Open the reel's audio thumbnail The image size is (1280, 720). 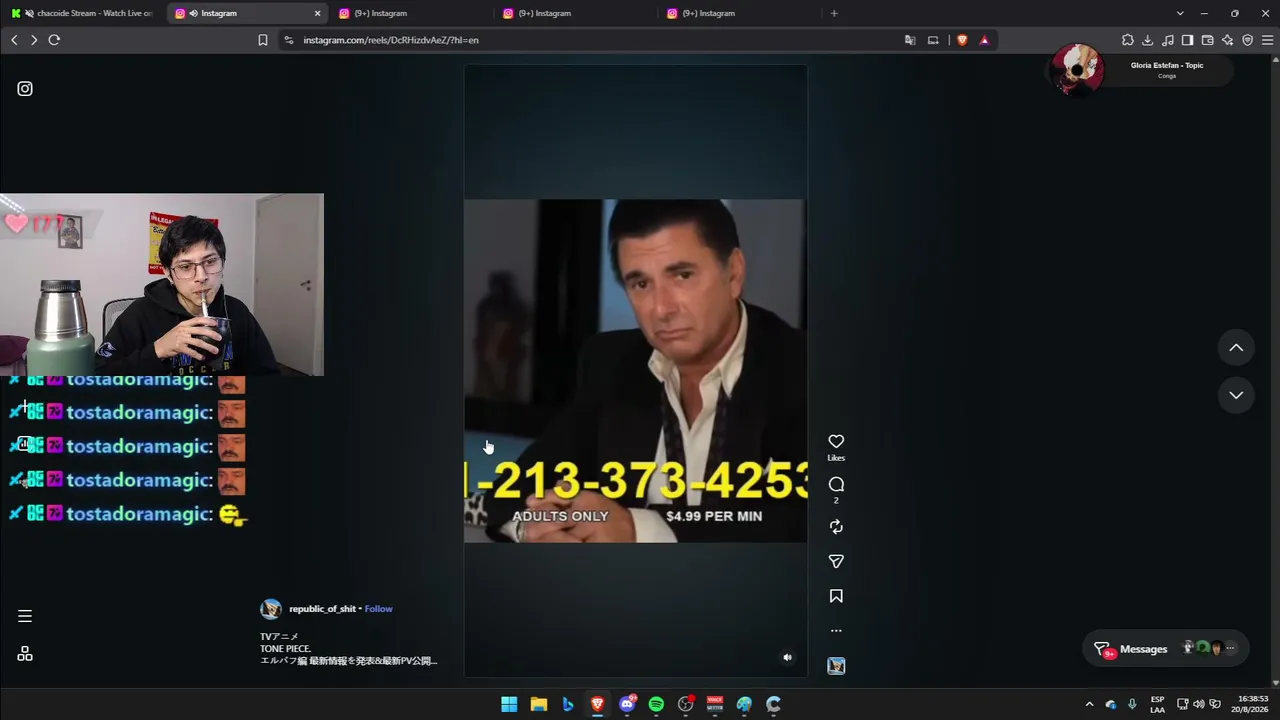tap(836, 666)
